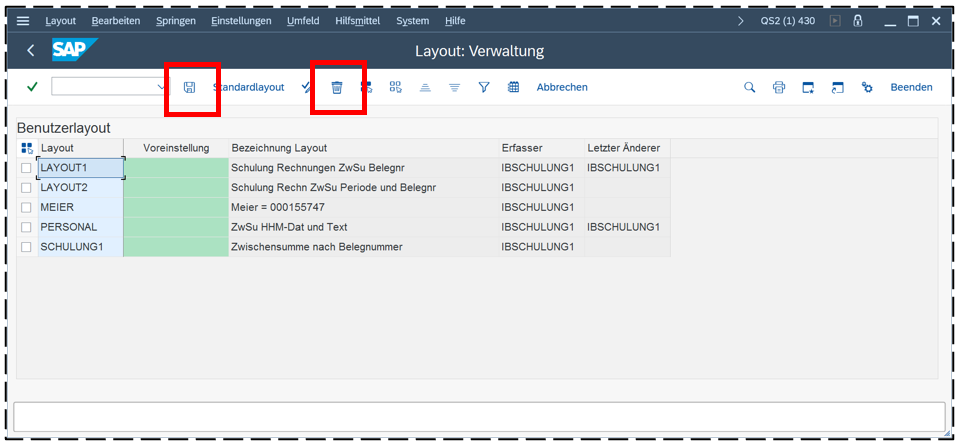Open the Einstellungen menu
The image size is (959, 446).
click(241, 21)
